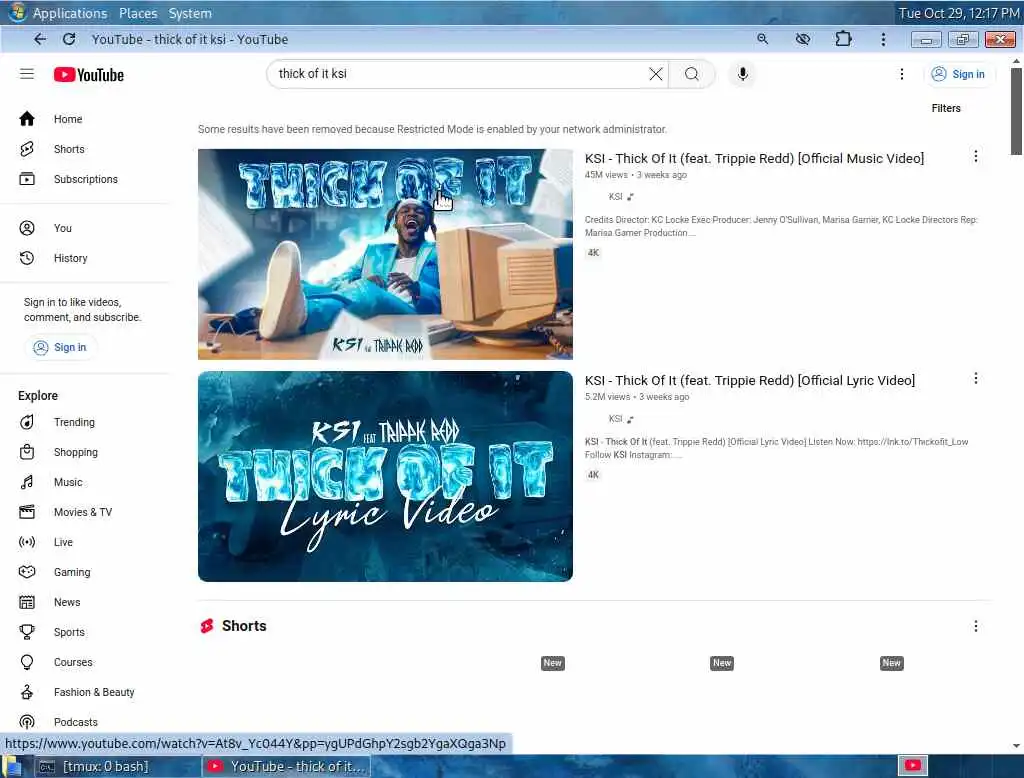Click the YouTube tray icon in bottom panel
The height and width of the screenshot is (778, 1024).
(x=913, y=765)
